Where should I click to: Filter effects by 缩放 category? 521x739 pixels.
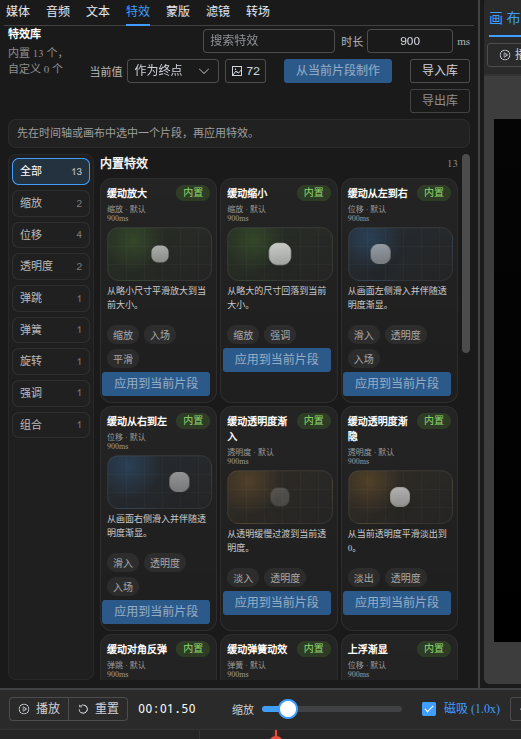tap(50, 203)
